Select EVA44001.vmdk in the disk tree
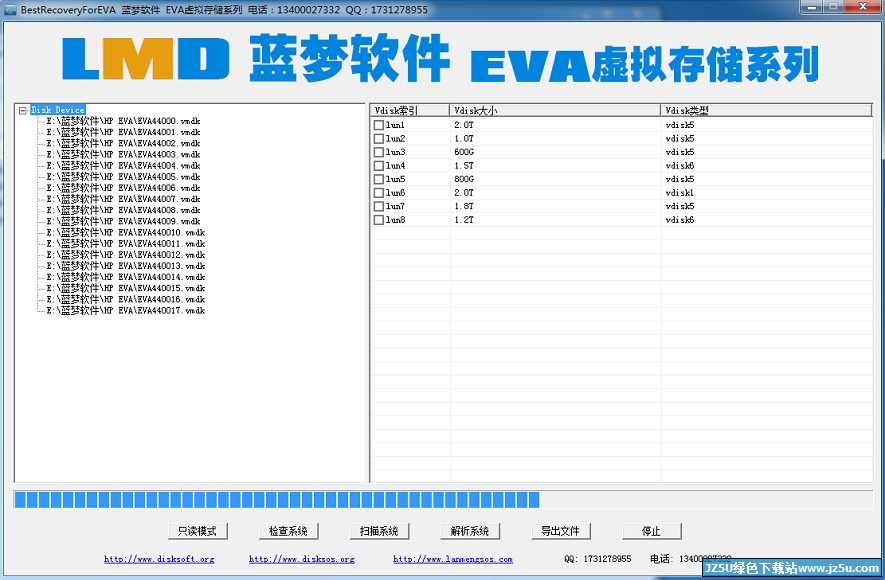The height and width of the screenshot is (580, 885). tap(123, 132)
